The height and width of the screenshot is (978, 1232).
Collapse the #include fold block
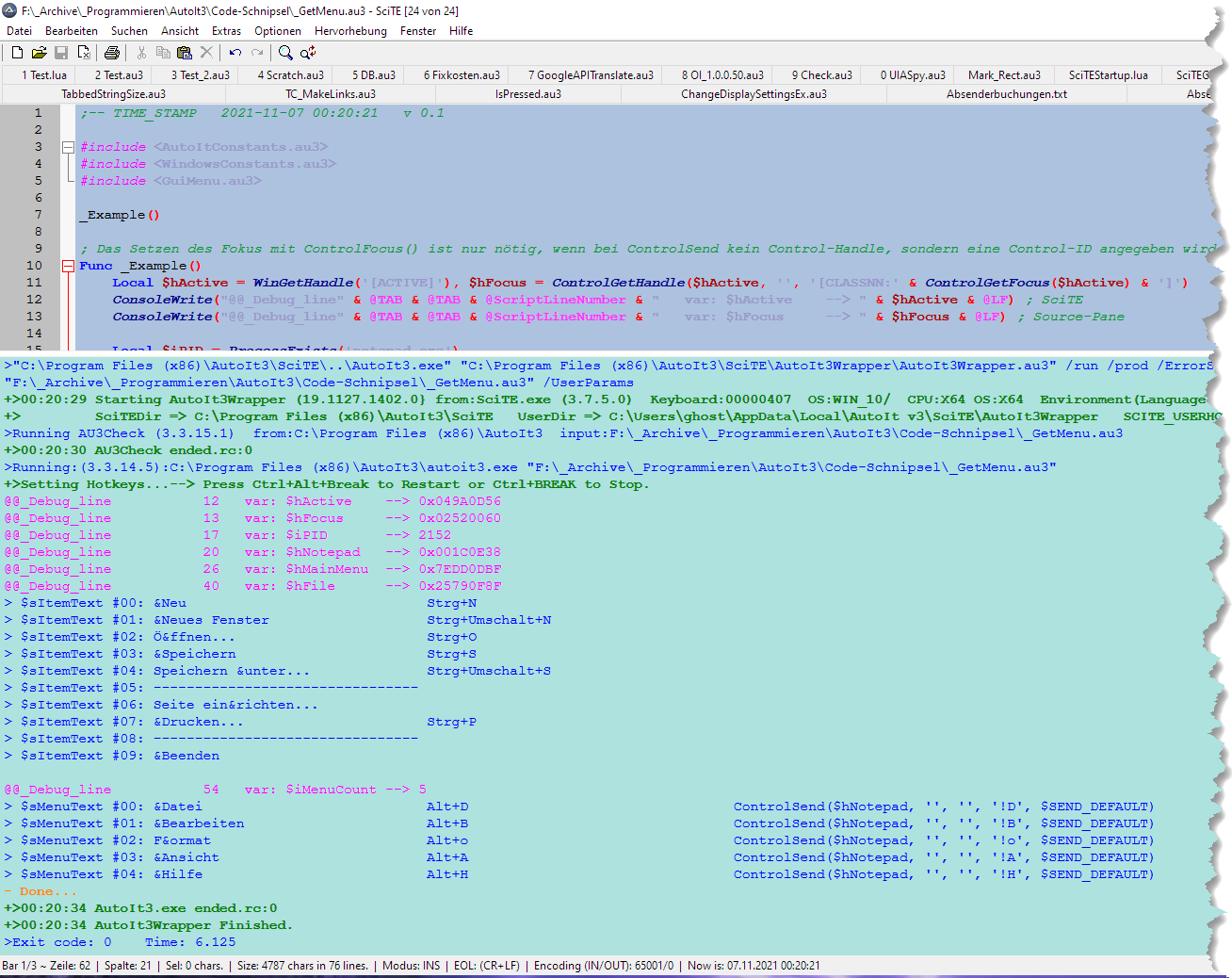tap(68, 147)
